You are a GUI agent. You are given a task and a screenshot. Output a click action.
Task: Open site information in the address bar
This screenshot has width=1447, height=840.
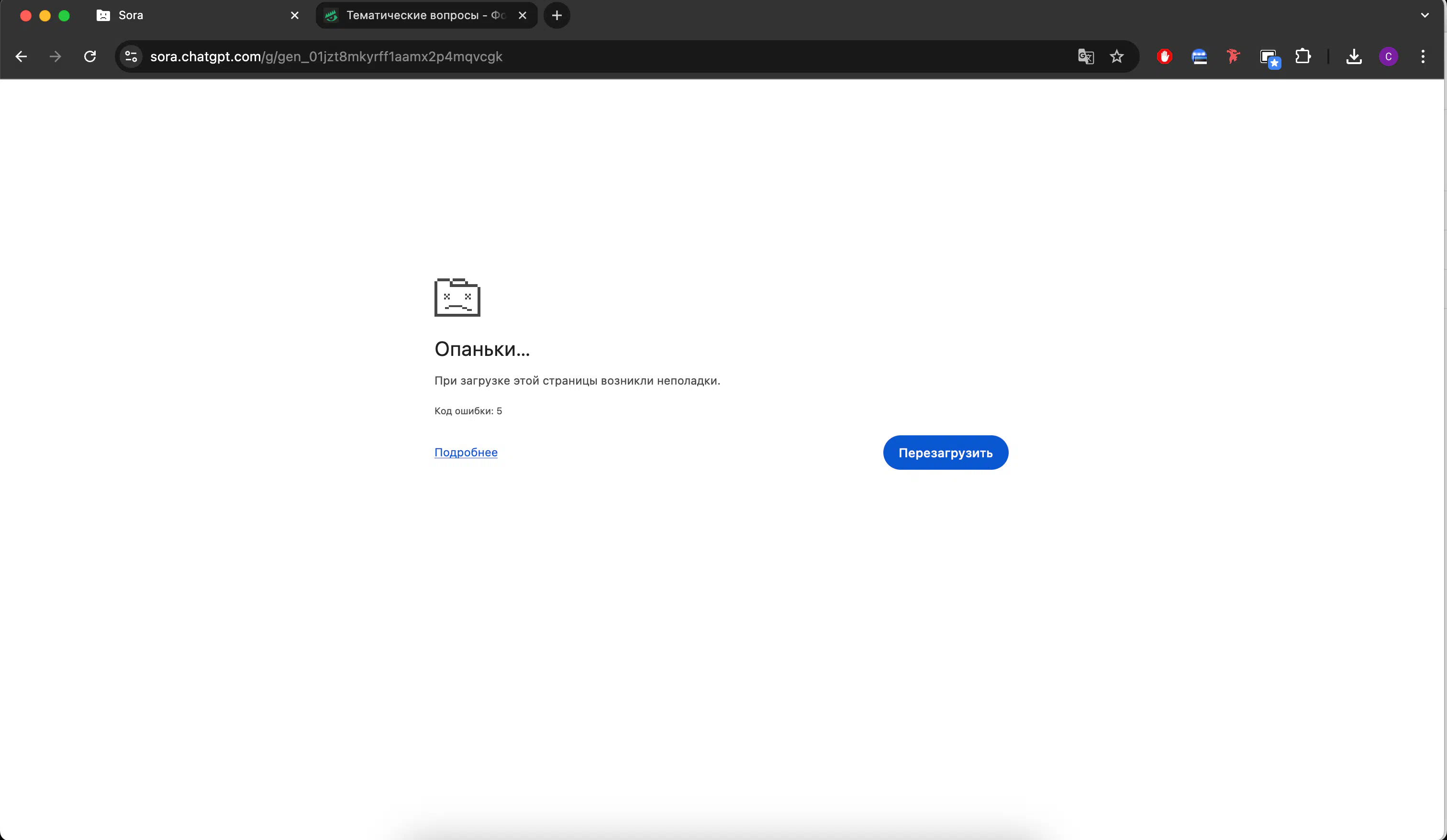pyautogui.click(x=132, y=56)
